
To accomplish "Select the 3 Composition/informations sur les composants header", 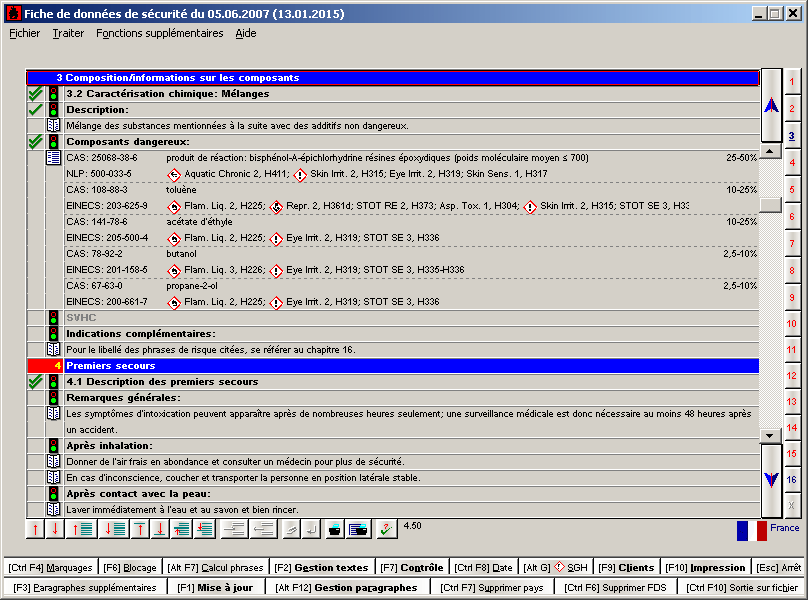I will click(393, 78).
